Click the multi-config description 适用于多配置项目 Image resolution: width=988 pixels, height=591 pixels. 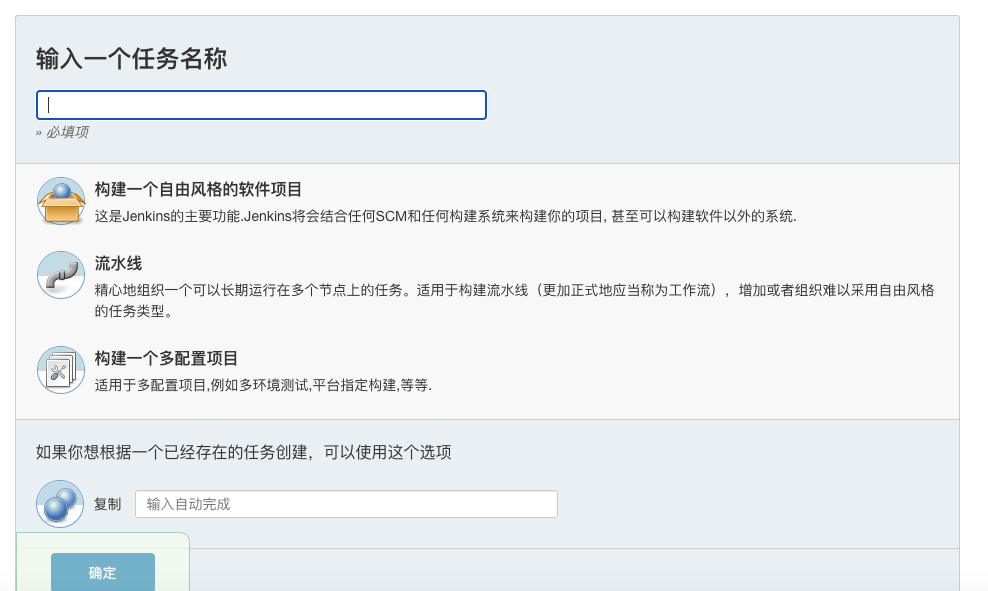click(x=263, y=385)
